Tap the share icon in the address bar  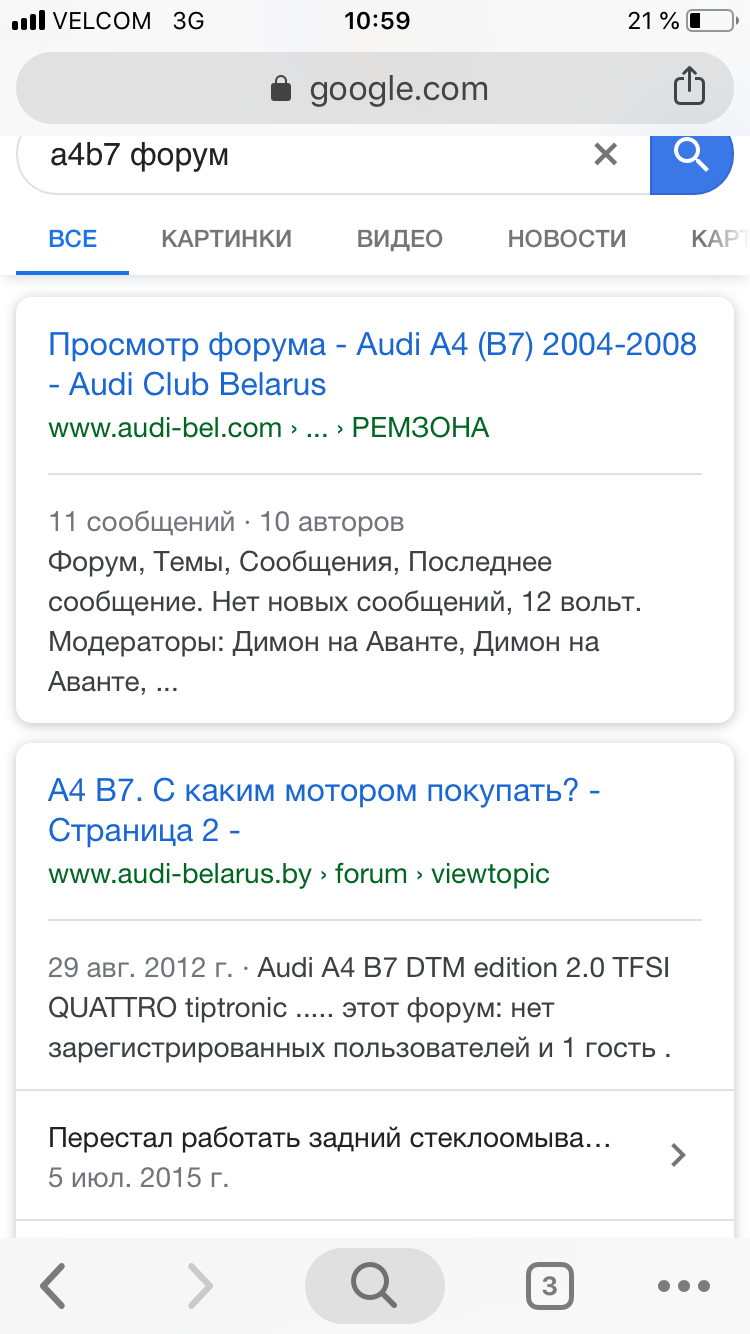click(689, 86)
